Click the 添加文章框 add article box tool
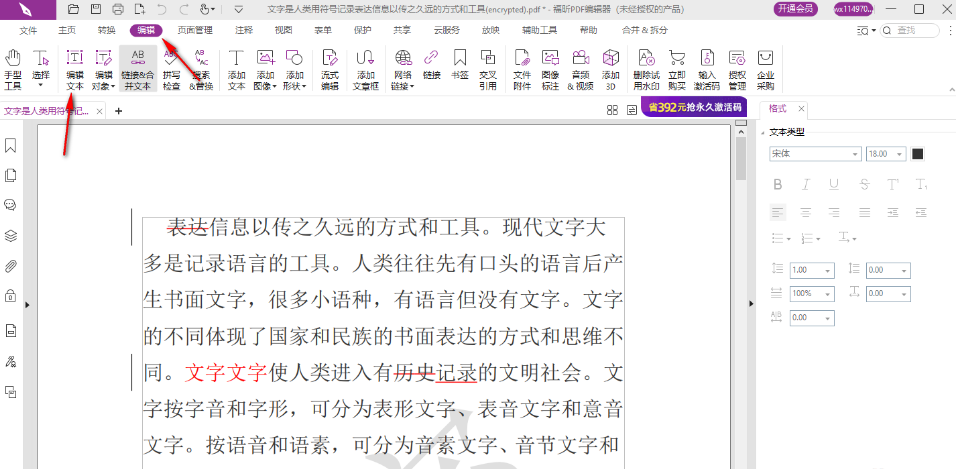 pyautogui.click(x=365, y=70)
